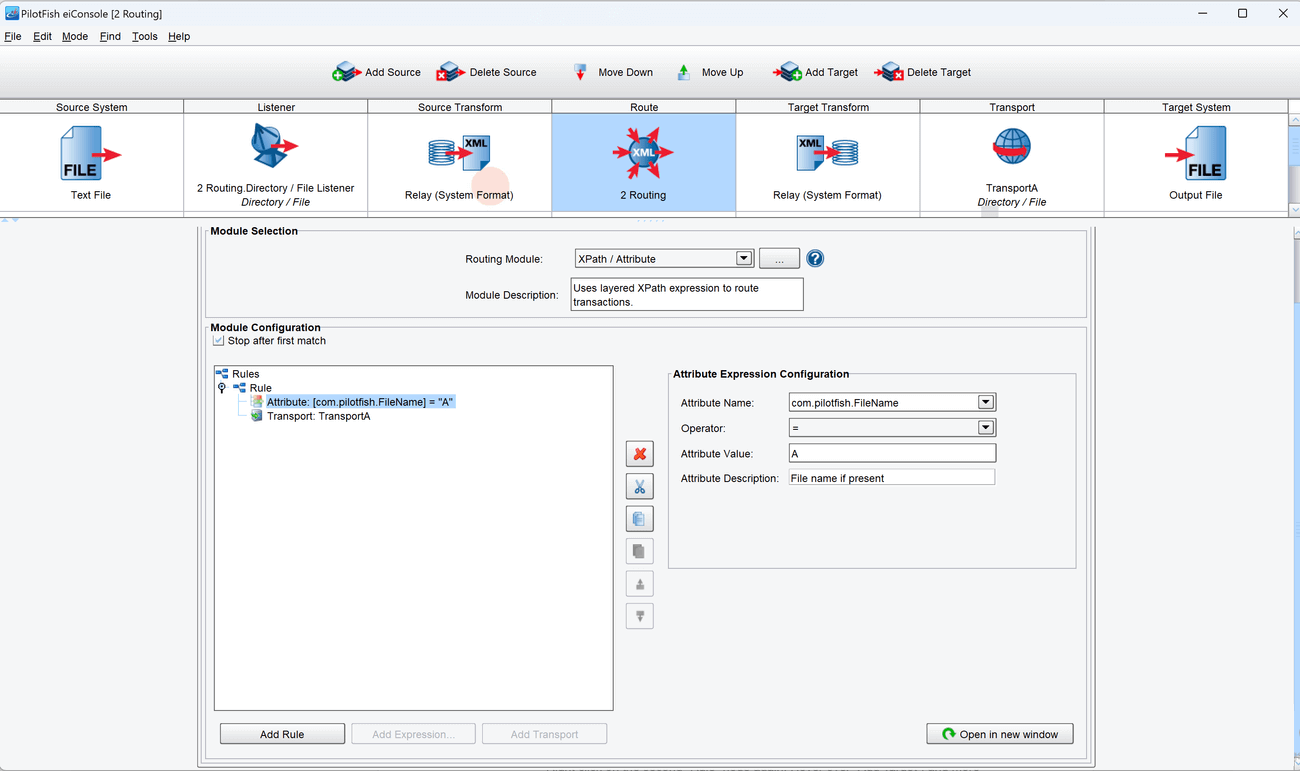Click the Add Transport button
1300x771 pixels.
(544, 734)
